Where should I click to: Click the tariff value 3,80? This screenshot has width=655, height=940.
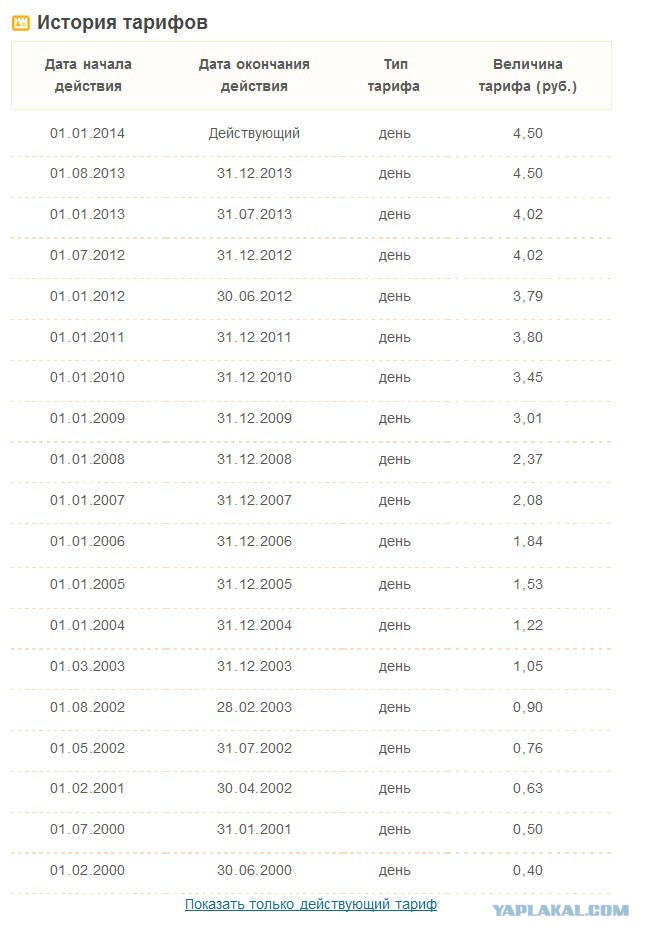[x=527, y=337]
